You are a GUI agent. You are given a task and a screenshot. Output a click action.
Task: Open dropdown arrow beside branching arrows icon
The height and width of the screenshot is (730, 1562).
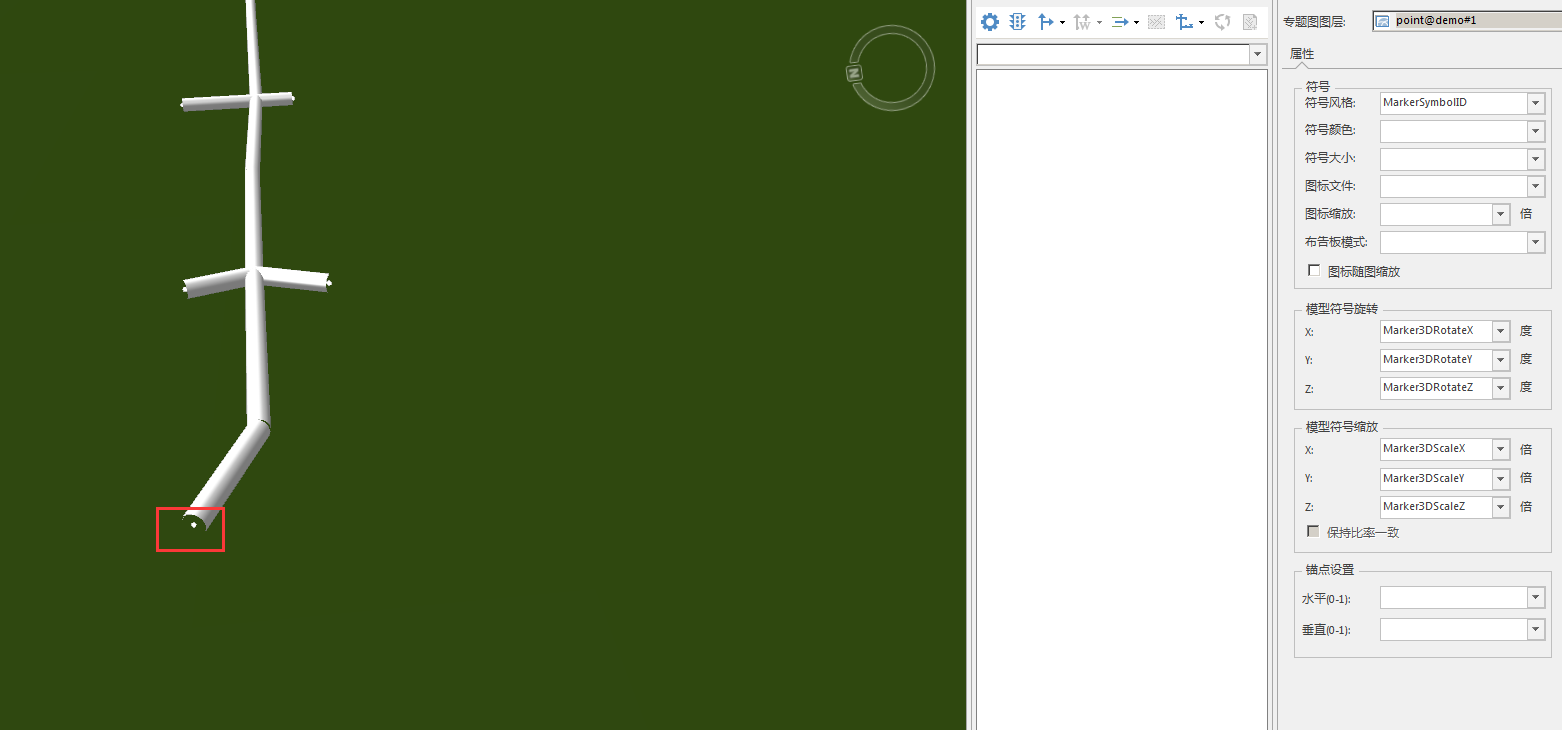(1062, 23)
